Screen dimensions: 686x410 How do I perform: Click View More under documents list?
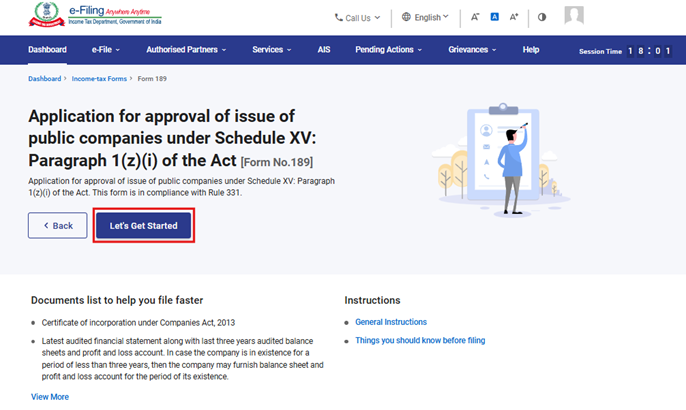tap(50, 397)
